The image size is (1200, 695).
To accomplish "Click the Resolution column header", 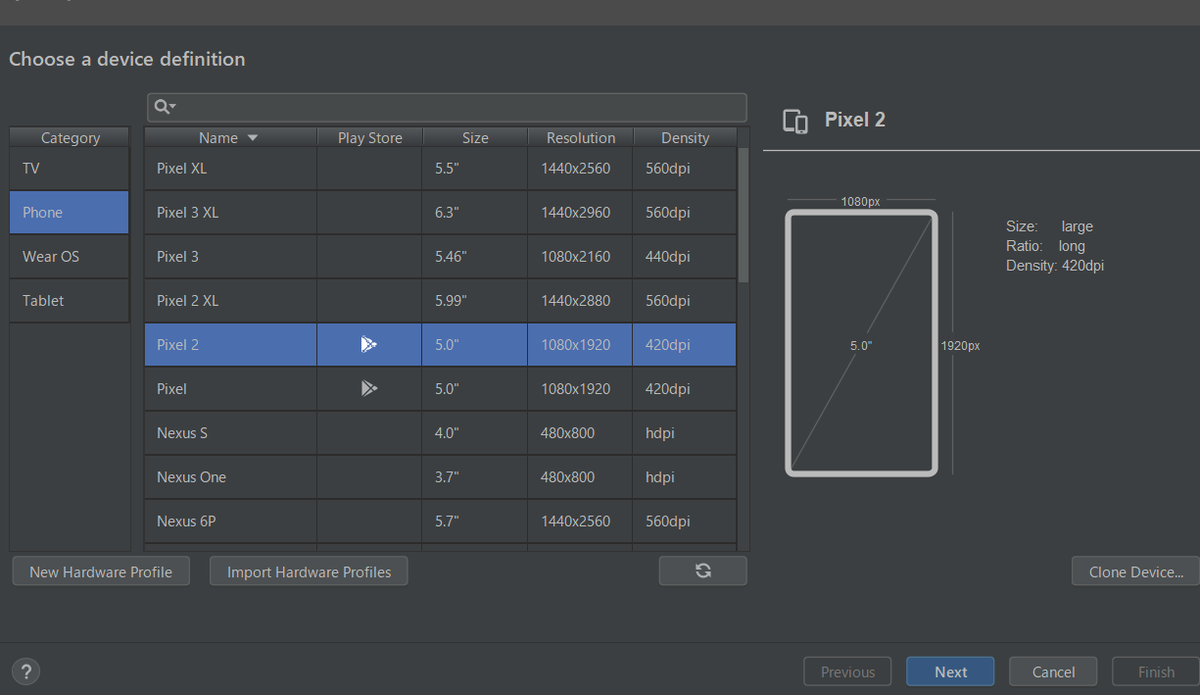I will pyautogui.click(x=580, y=138).
